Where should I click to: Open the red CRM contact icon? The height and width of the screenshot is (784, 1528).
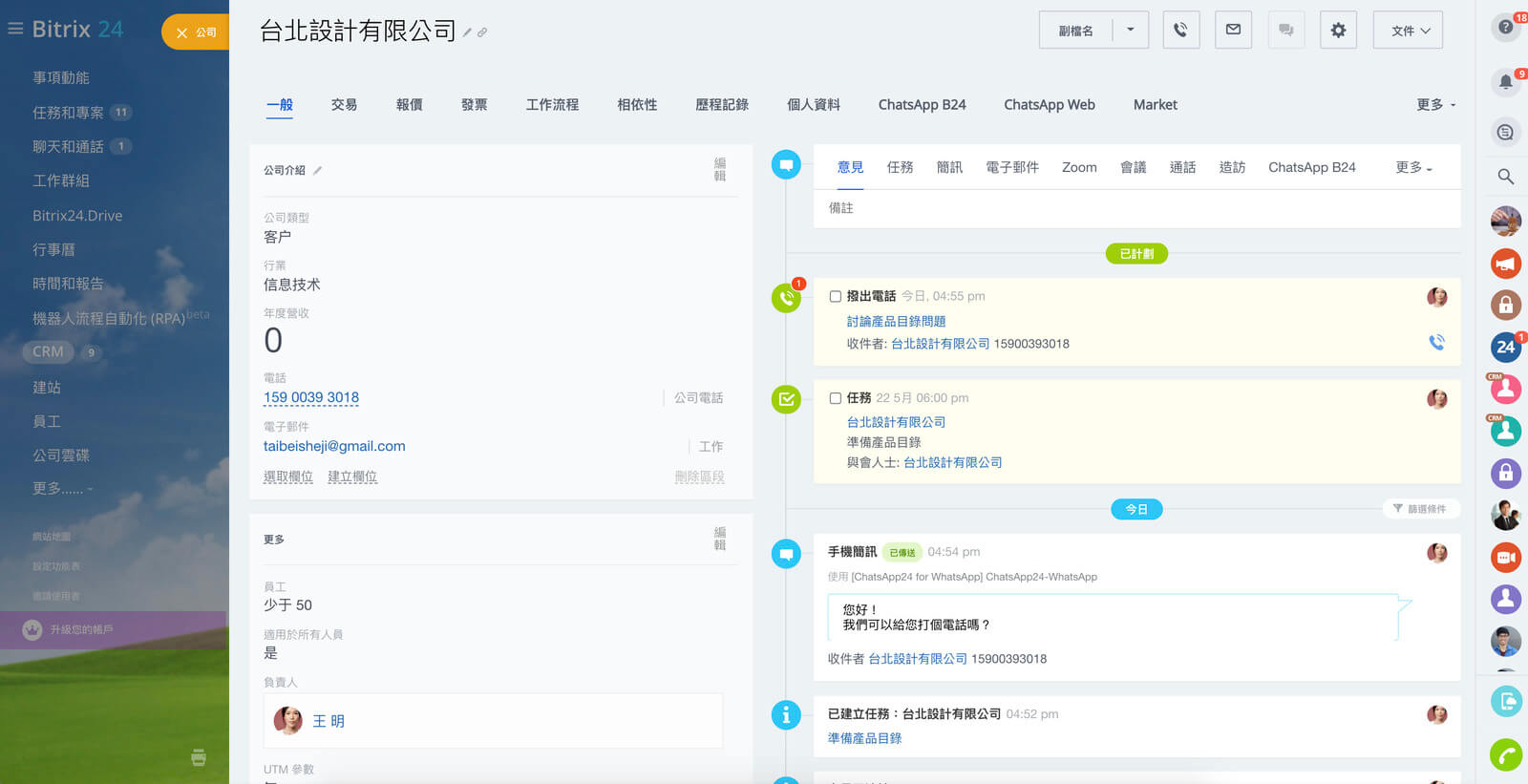pos(1506,390)
